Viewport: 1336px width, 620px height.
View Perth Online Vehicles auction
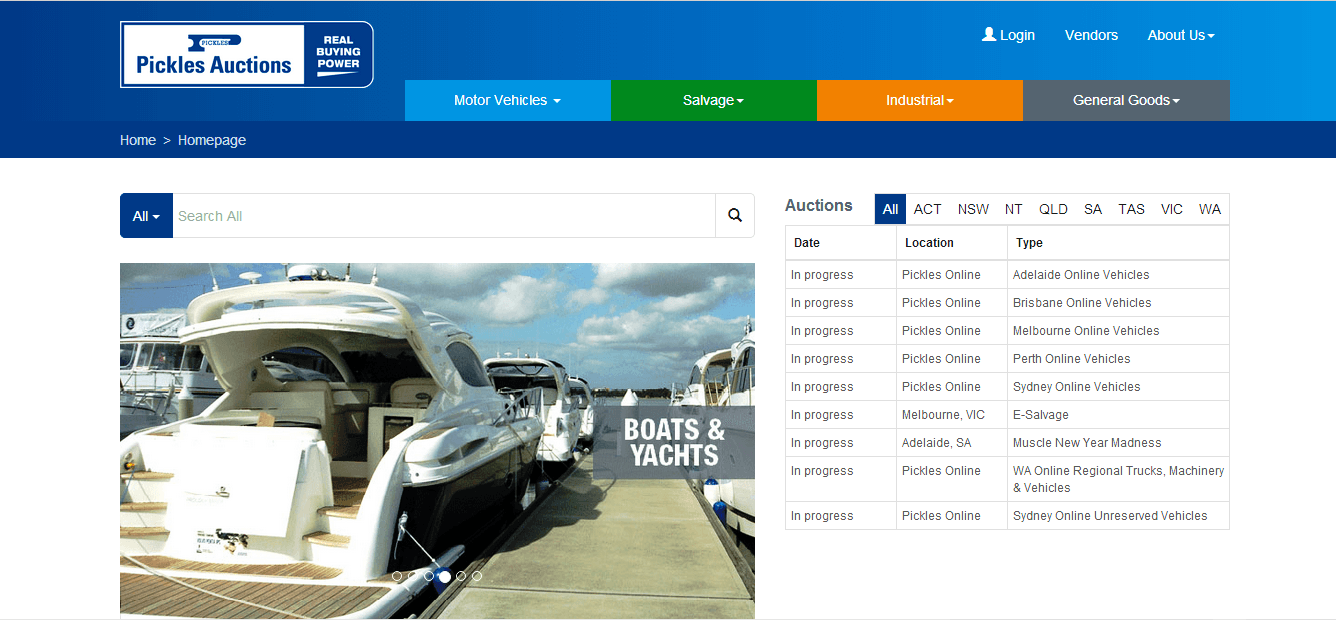click(1072, 359)
